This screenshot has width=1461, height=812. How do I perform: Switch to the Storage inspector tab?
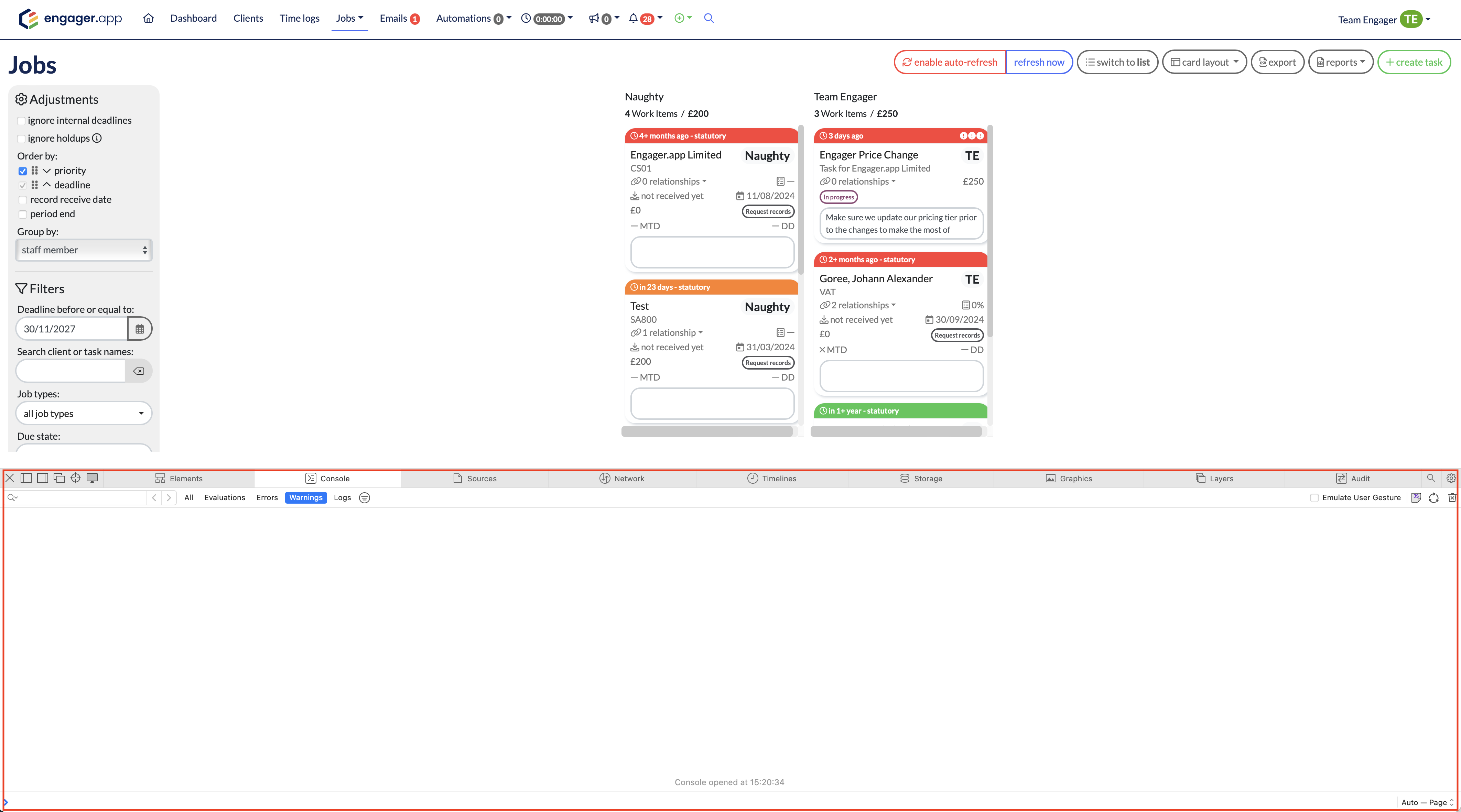921,478
